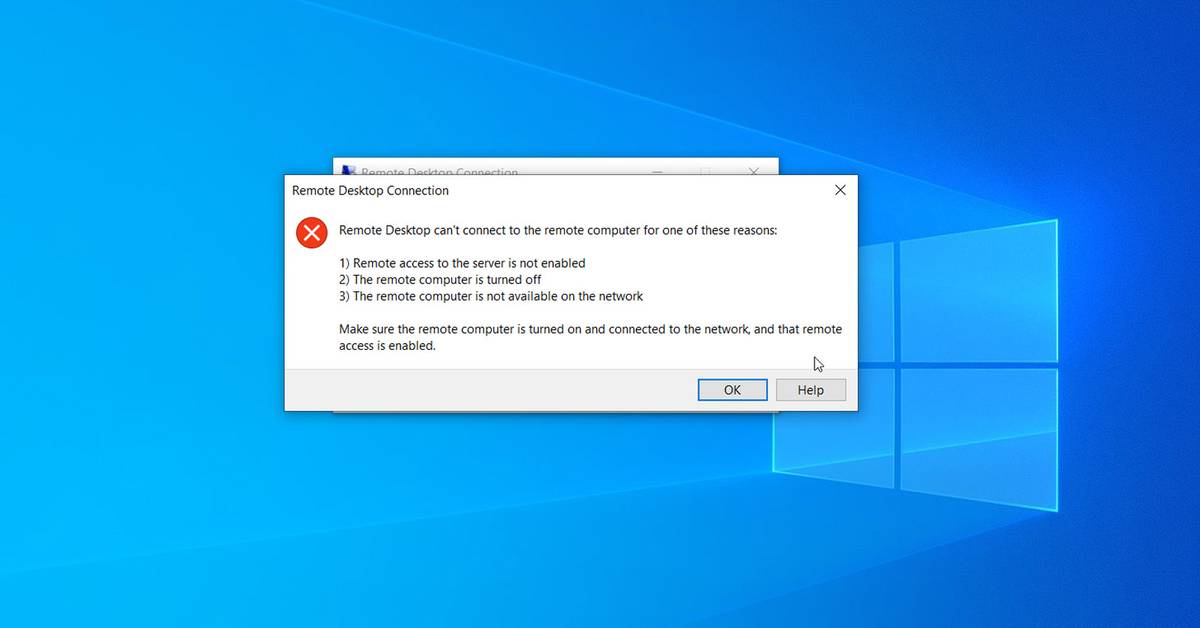Click the "not available on the network" line
Viewport: 1200px width, 628px height.
point(491,296)
